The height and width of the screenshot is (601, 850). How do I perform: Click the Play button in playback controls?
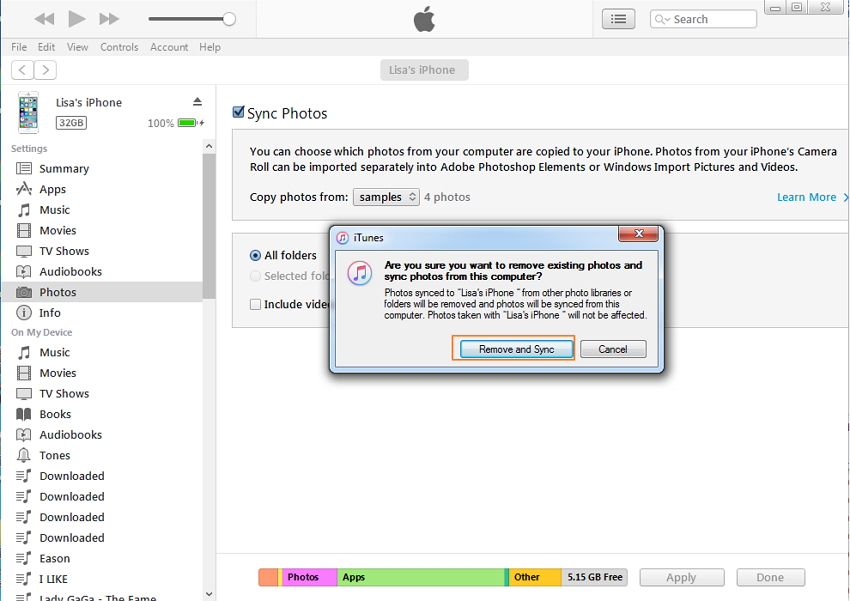[77, 19]
